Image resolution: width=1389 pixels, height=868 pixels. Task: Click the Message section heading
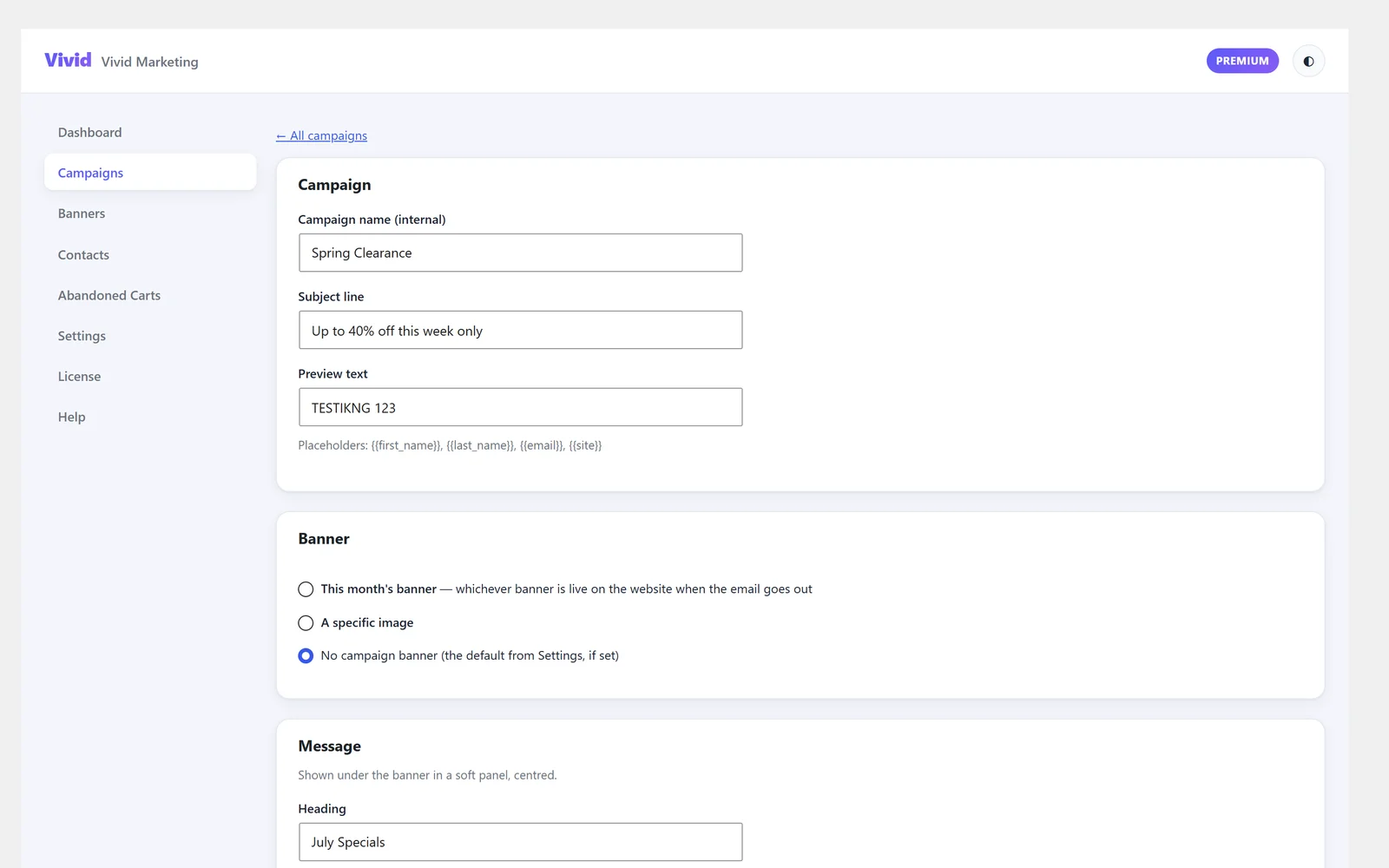(x=329, y=746)
